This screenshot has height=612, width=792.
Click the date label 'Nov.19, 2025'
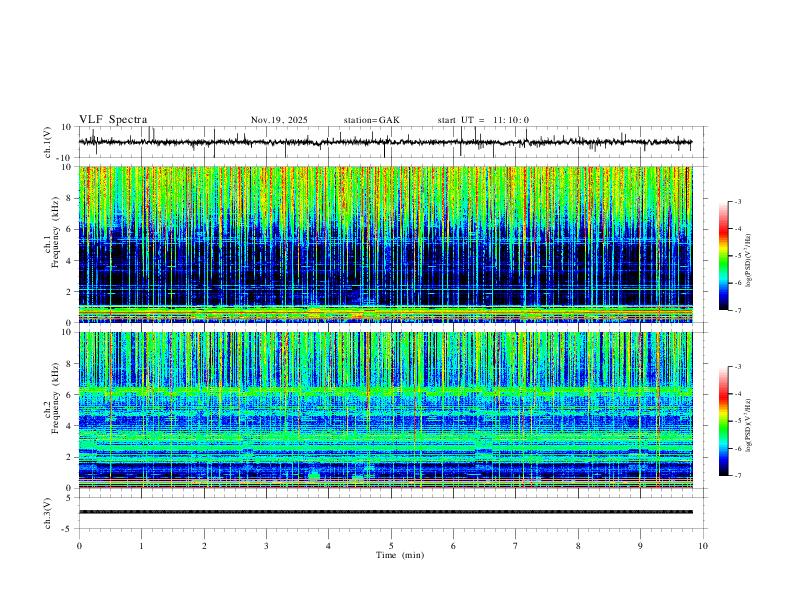tap(279, 120)
